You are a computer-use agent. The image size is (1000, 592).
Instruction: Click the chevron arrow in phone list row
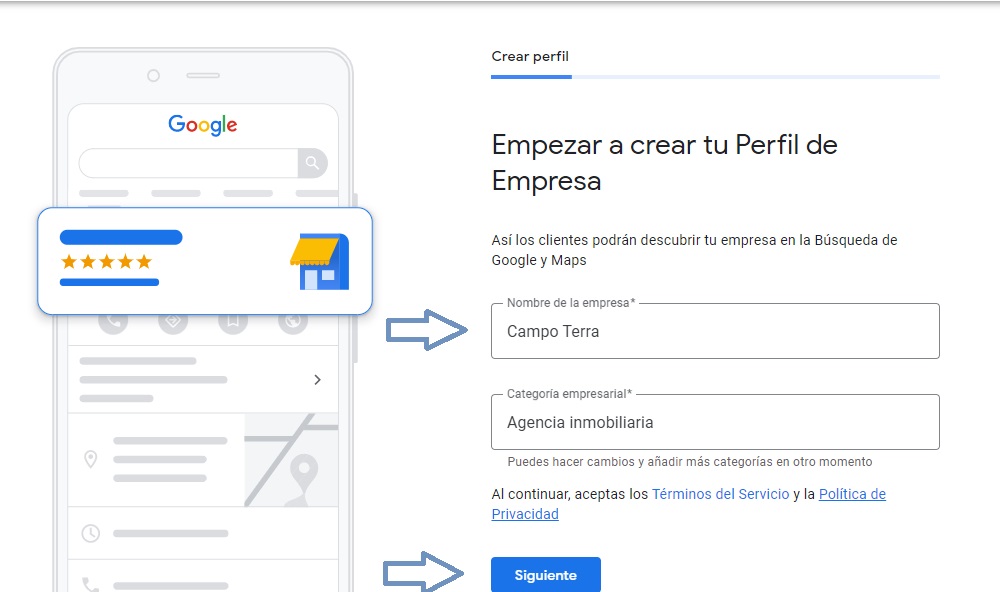point(318,380)
